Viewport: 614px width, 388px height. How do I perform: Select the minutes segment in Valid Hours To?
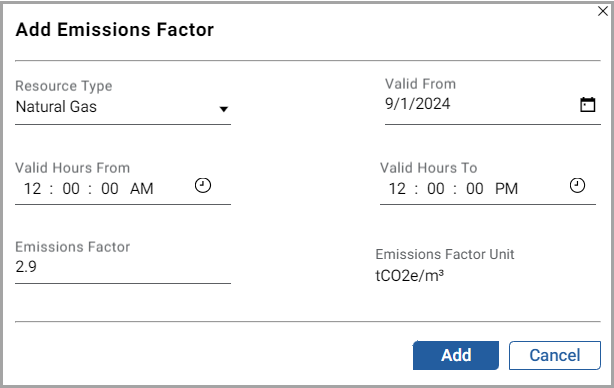coord(436,189)
